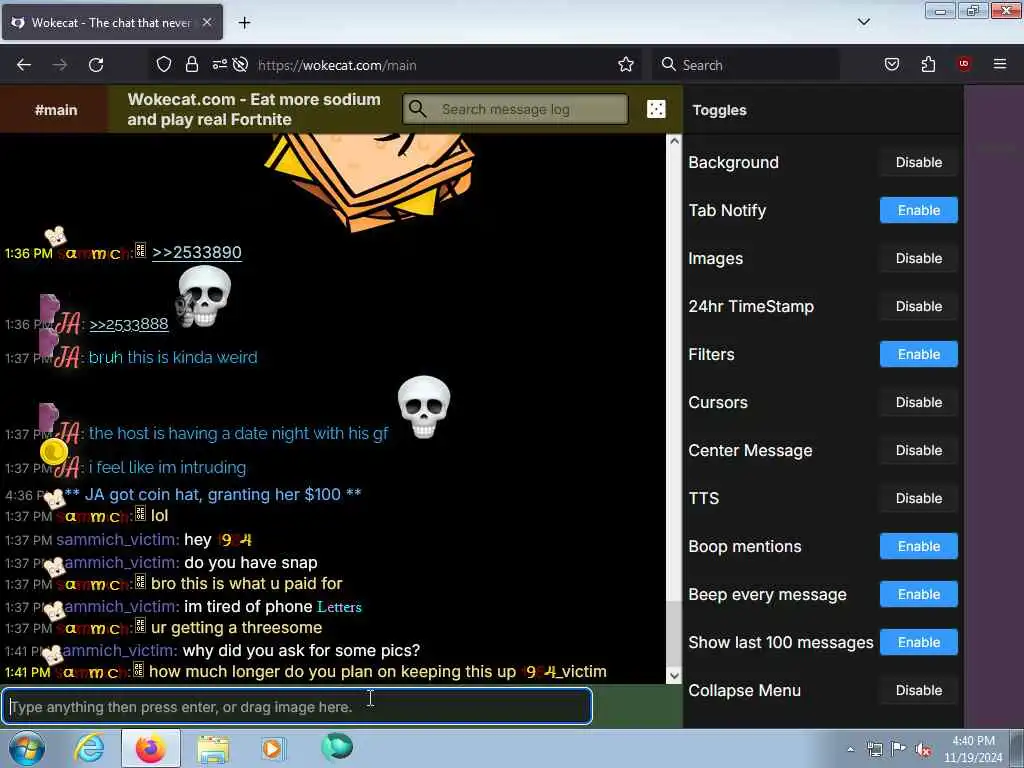Open Windows Explorer folder in taskbar
1024x768 pixels.
pyautogui.click(x=213, y=749)
